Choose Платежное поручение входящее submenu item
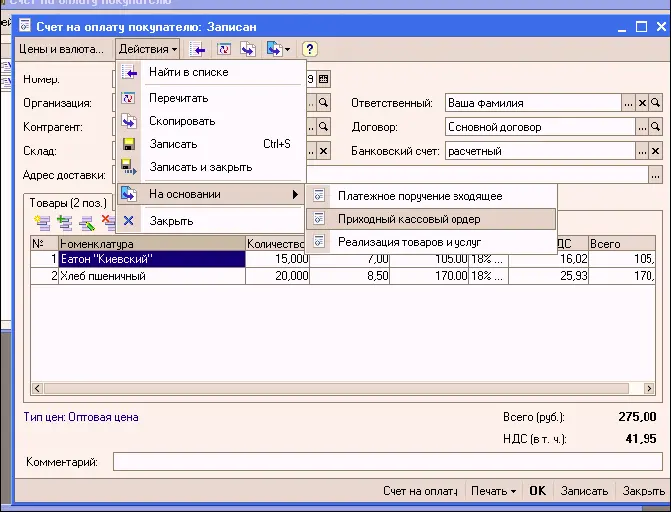The height and width of the screenshot is (512, 671). pyautogui.click(x=431, y=196)
